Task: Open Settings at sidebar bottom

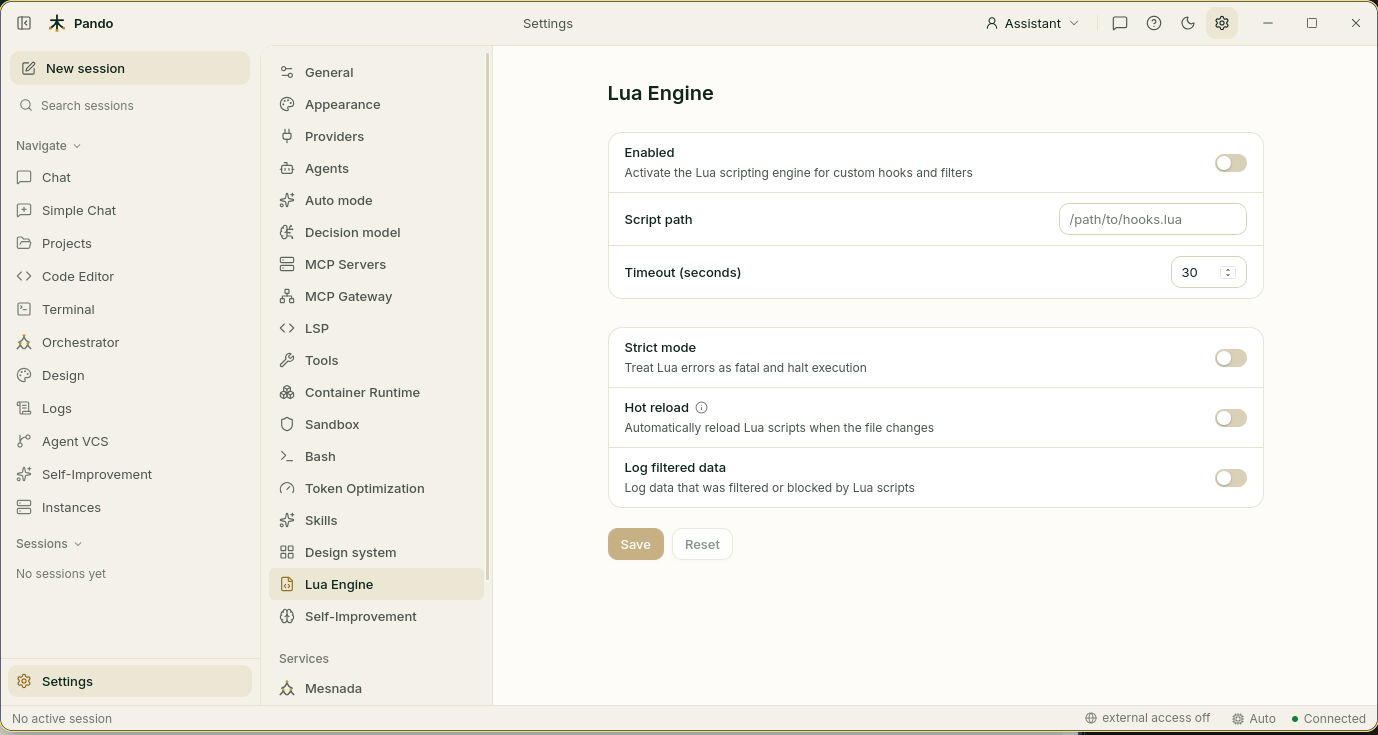Action: [x=130, y=681]
